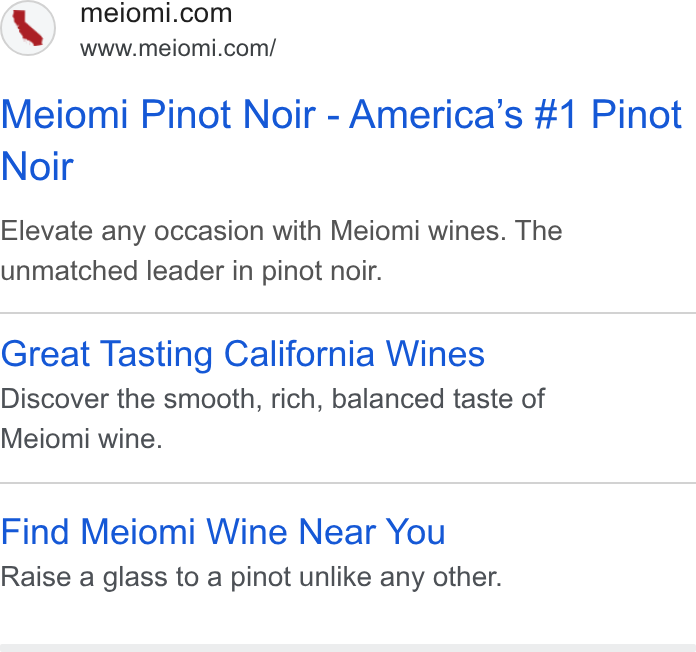Click the circular border around the favicon

pyautogui.click(x=28, y=28)
